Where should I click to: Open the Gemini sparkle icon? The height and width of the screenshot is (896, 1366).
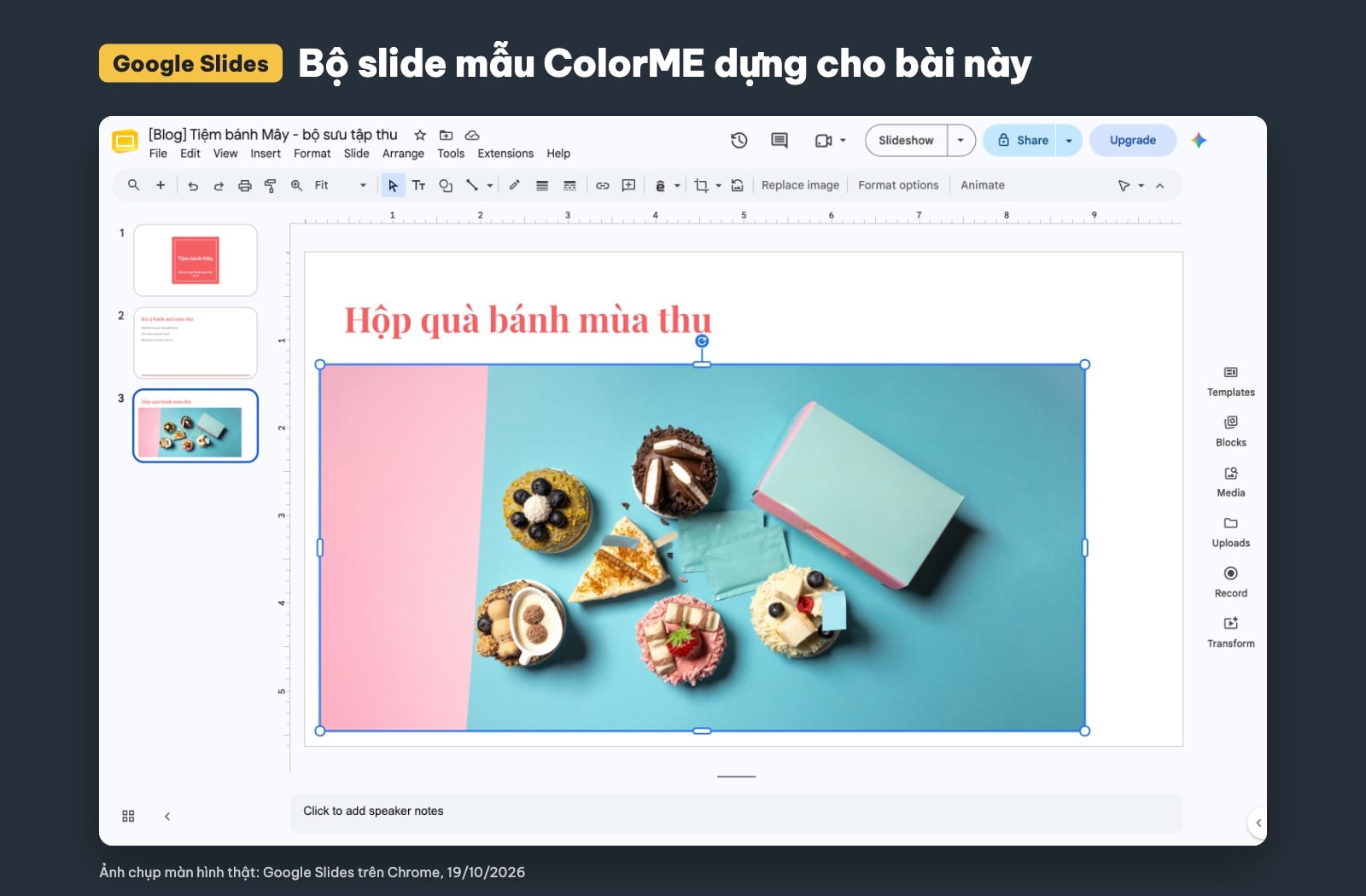tap(1199, 140)
